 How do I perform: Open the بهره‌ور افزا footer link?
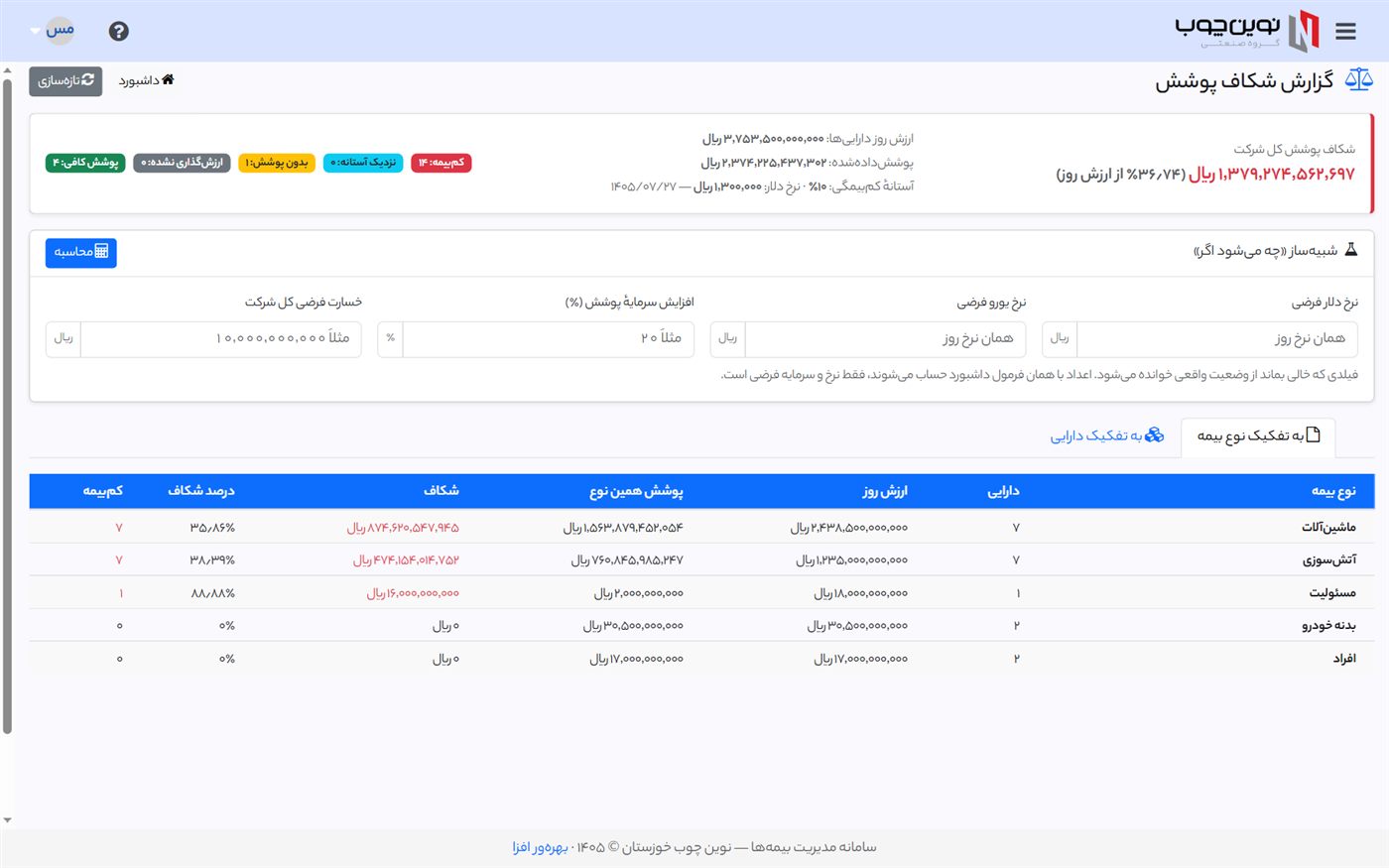click(x=541, y=847)
